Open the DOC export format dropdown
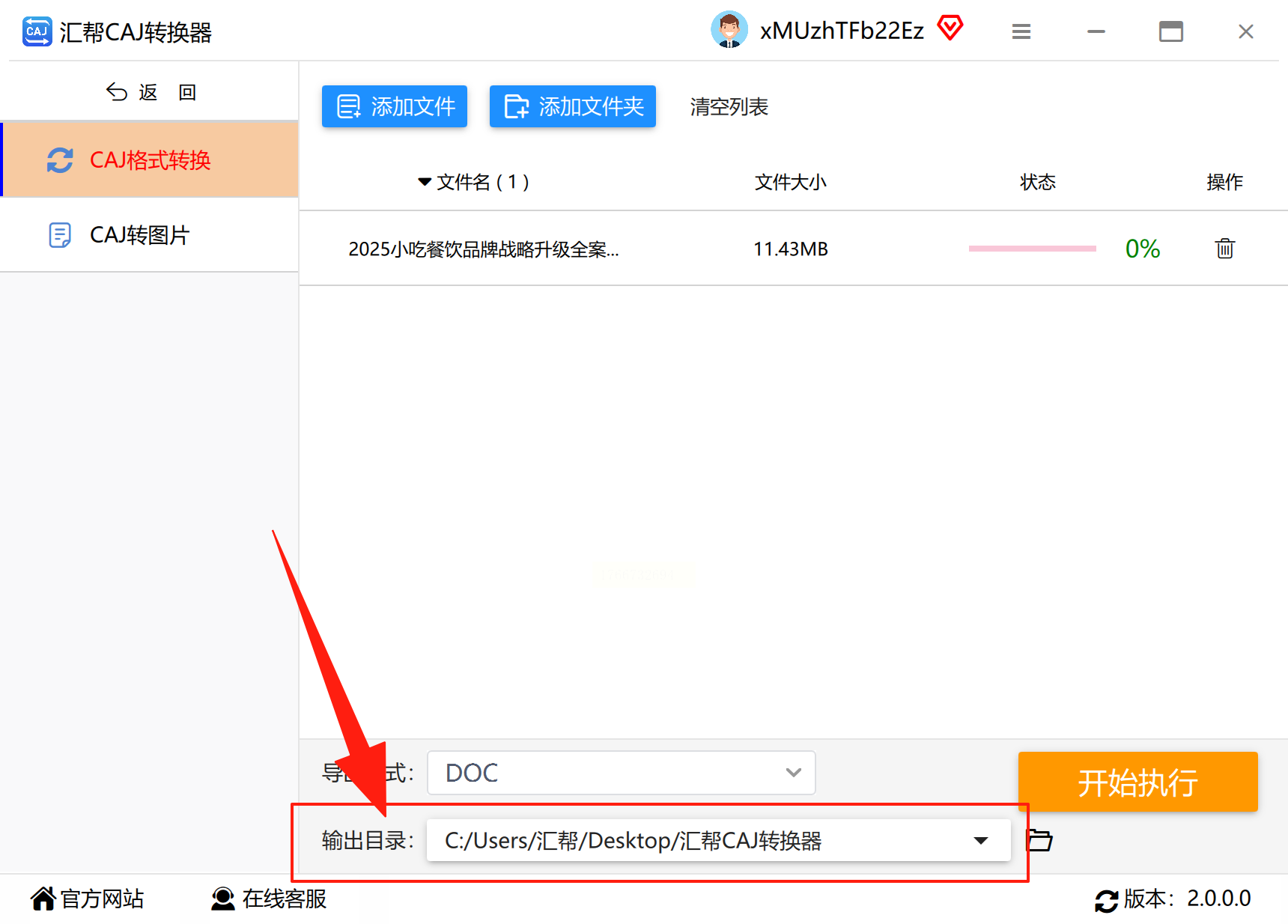This screenshot has width=1288, height=924. (622, 773)
